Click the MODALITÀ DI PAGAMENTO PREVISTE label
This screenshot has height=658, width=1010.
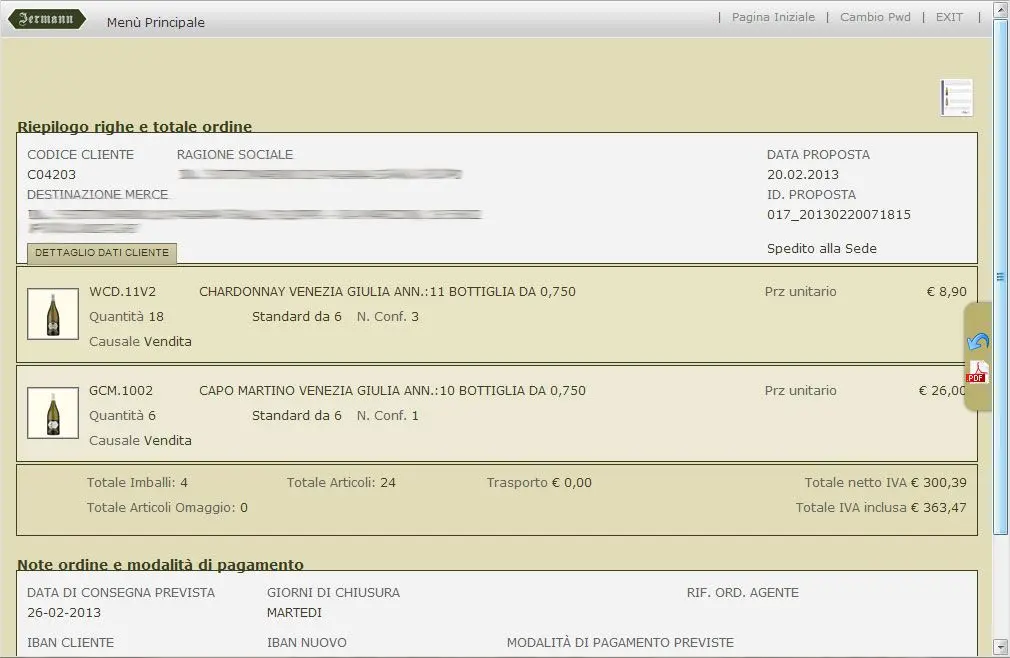tap(620, 643)
